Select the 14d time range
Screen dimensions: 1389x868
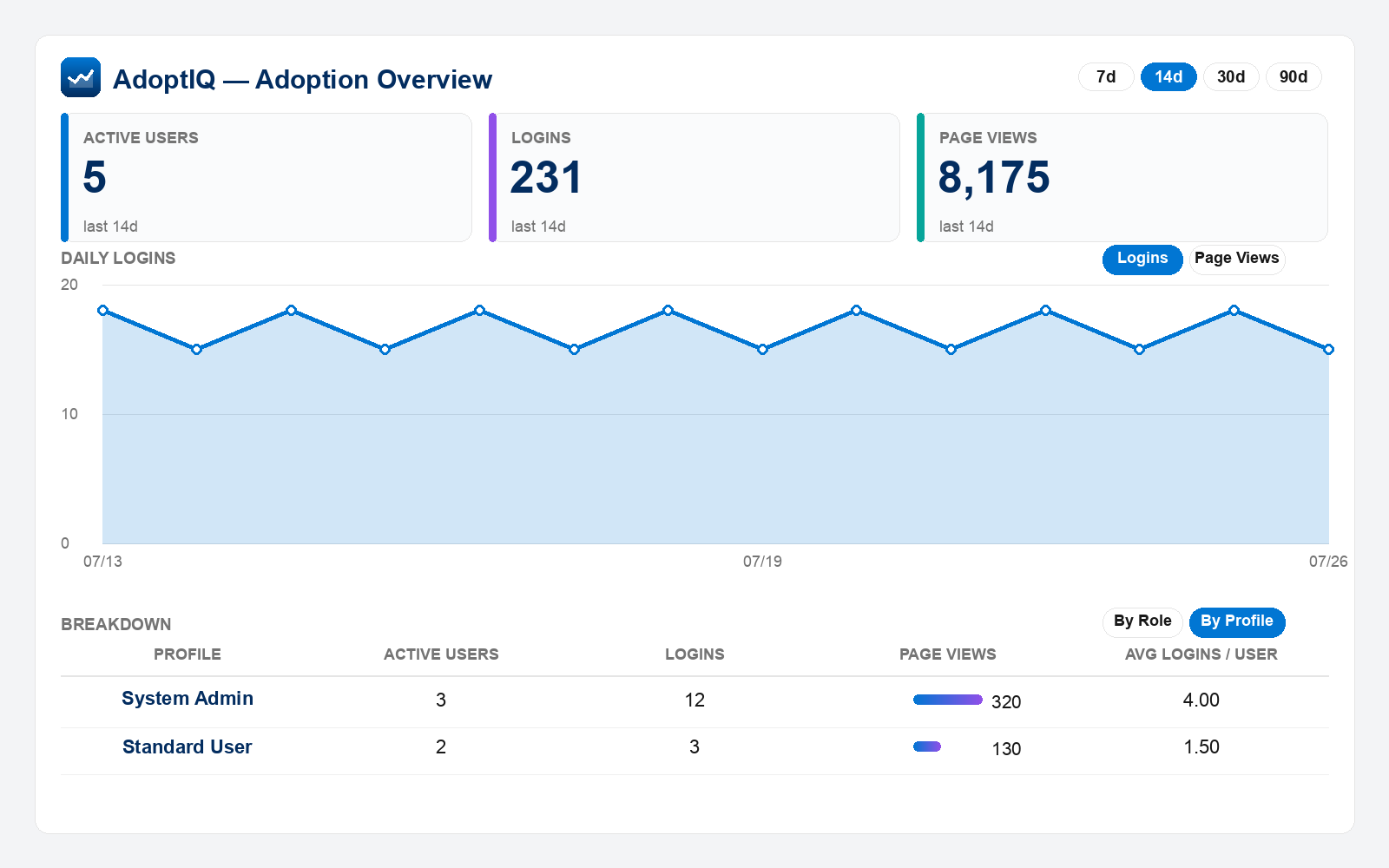click(x=1168, y=77)
